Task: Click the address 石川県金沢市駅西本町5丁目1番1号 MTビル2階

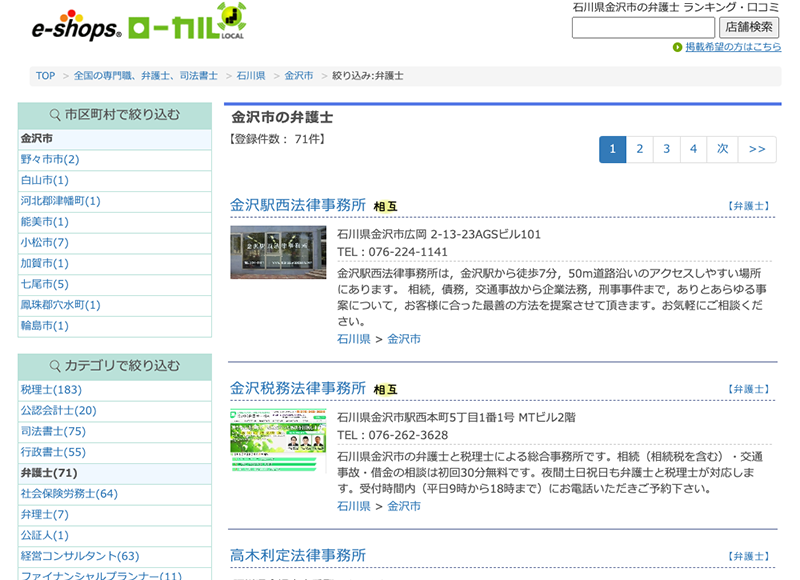Action: [456, 418]
